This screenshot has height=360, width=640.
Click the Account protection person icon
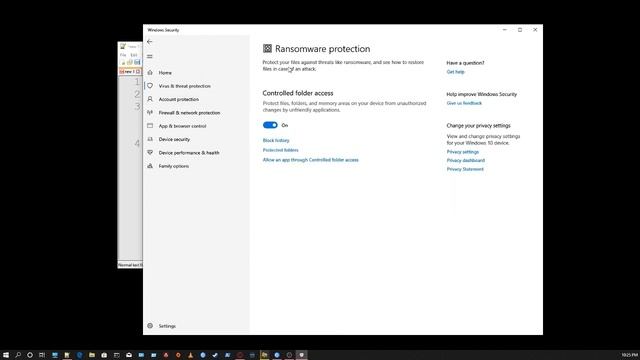[x=150, y=99]
